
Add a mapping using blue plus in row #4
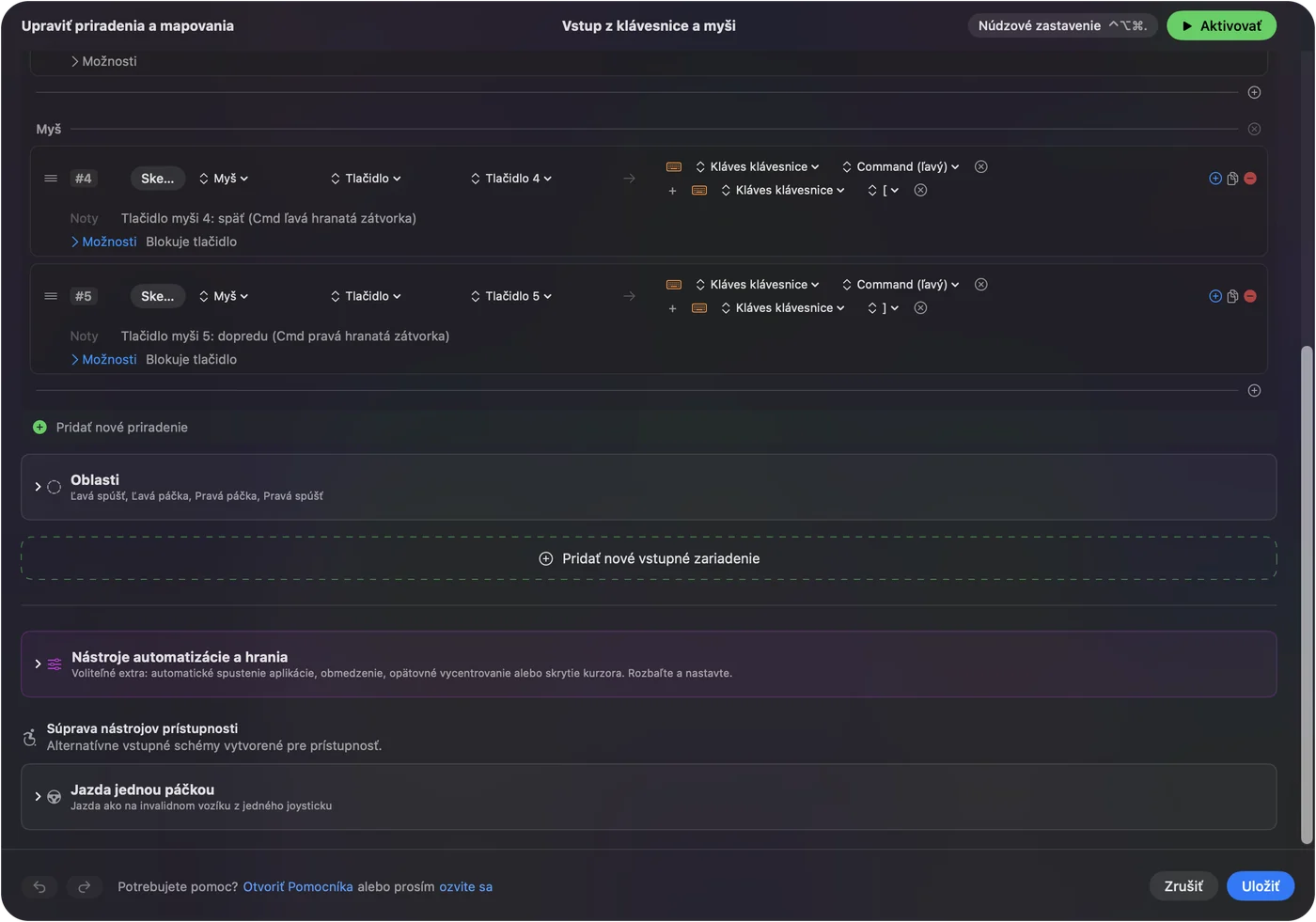pos(1215,179)
